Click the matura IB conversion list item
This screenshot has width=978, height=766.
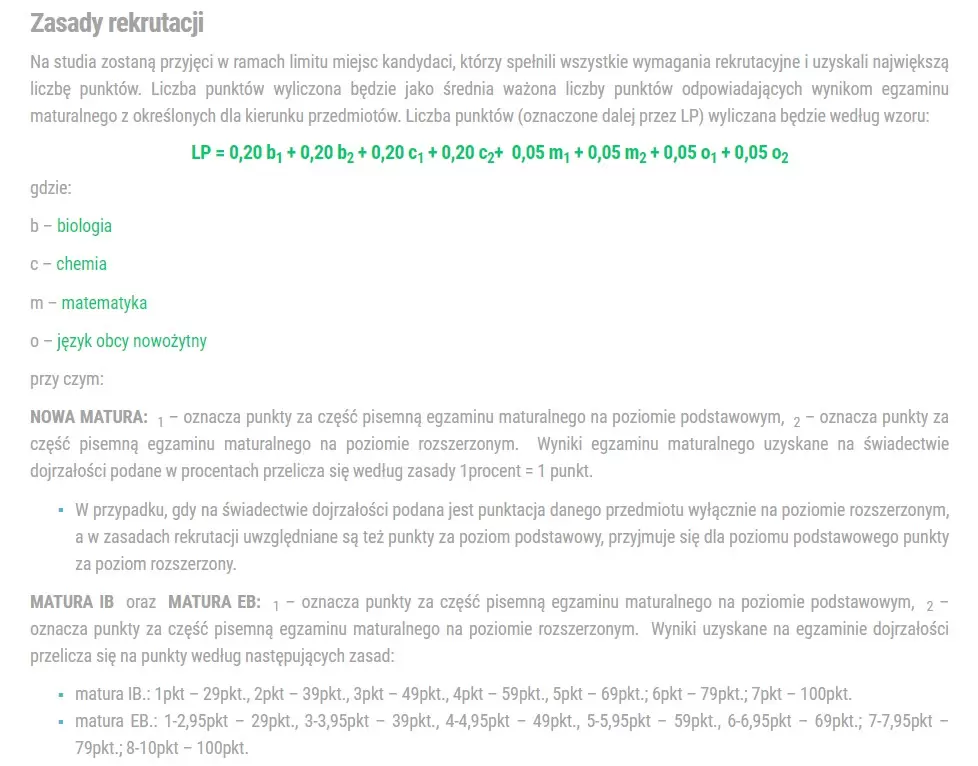pyautogui.click(x=463, y=694)
